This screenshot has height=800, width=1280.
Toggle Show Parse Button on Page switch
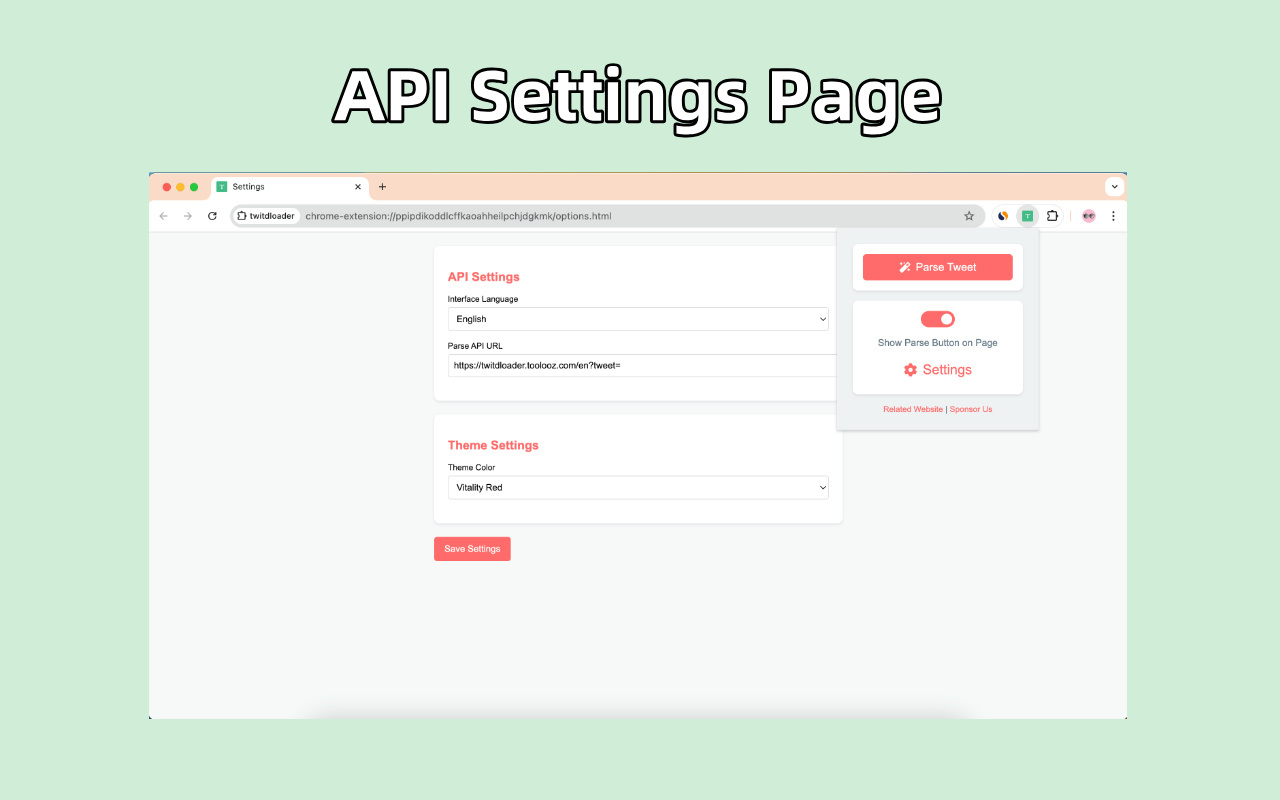tap(938, 319)
